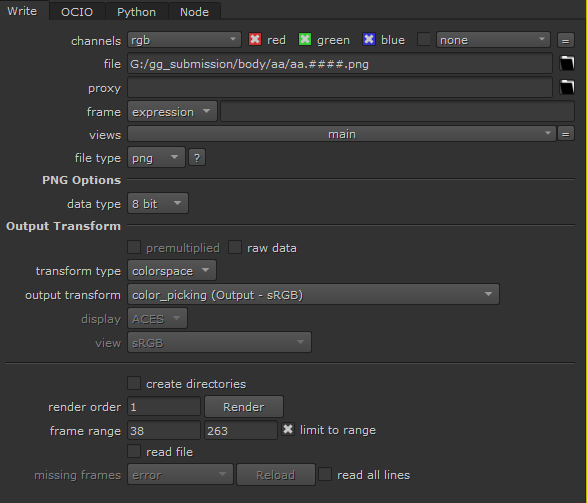Enable create directories checkbox

(134, 383)
